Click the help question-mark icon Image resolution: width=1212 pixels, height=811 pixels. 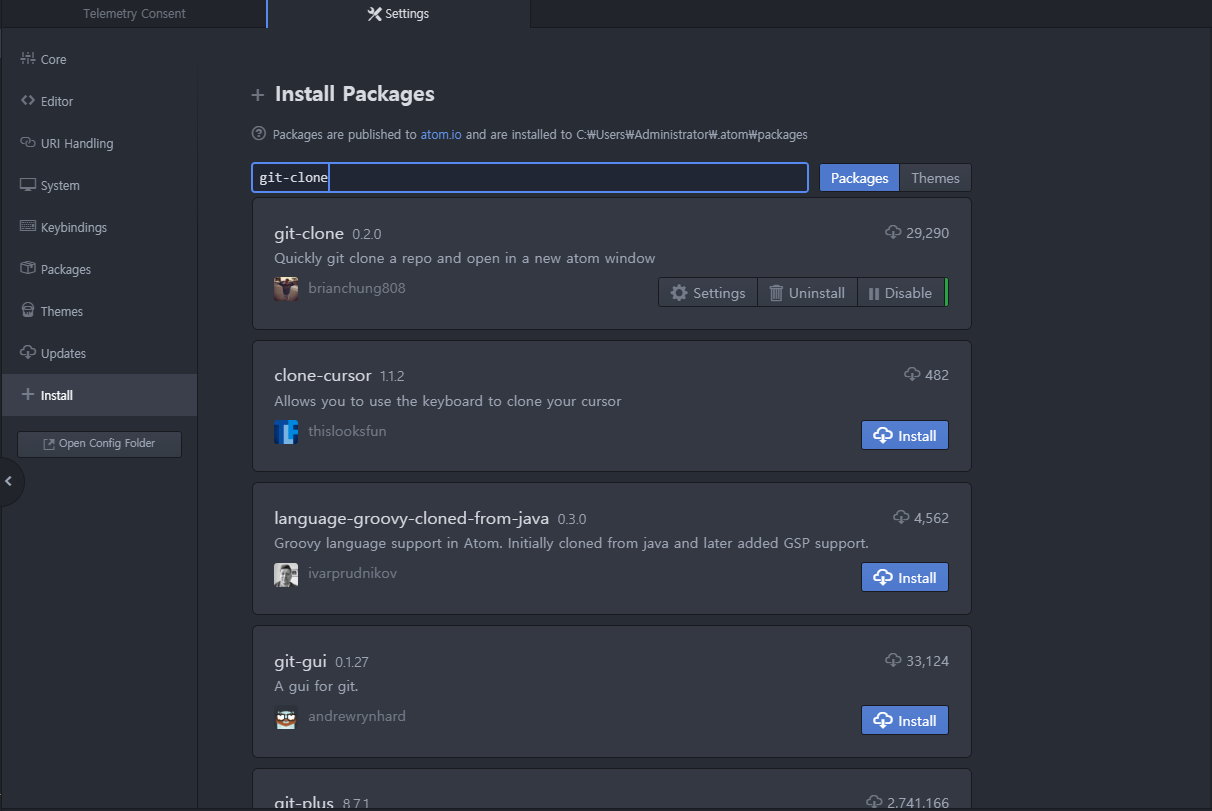259,134
